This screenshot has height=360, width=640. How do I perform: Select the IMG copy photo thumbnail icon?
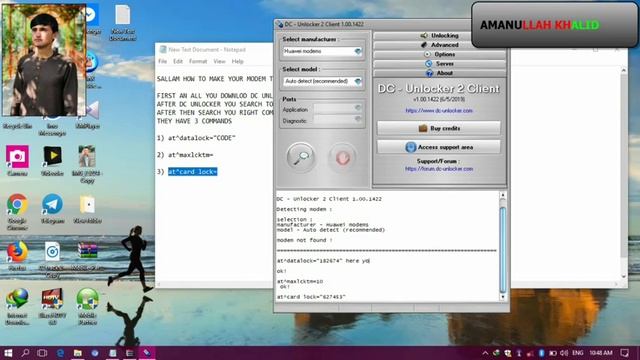point(87,164)
